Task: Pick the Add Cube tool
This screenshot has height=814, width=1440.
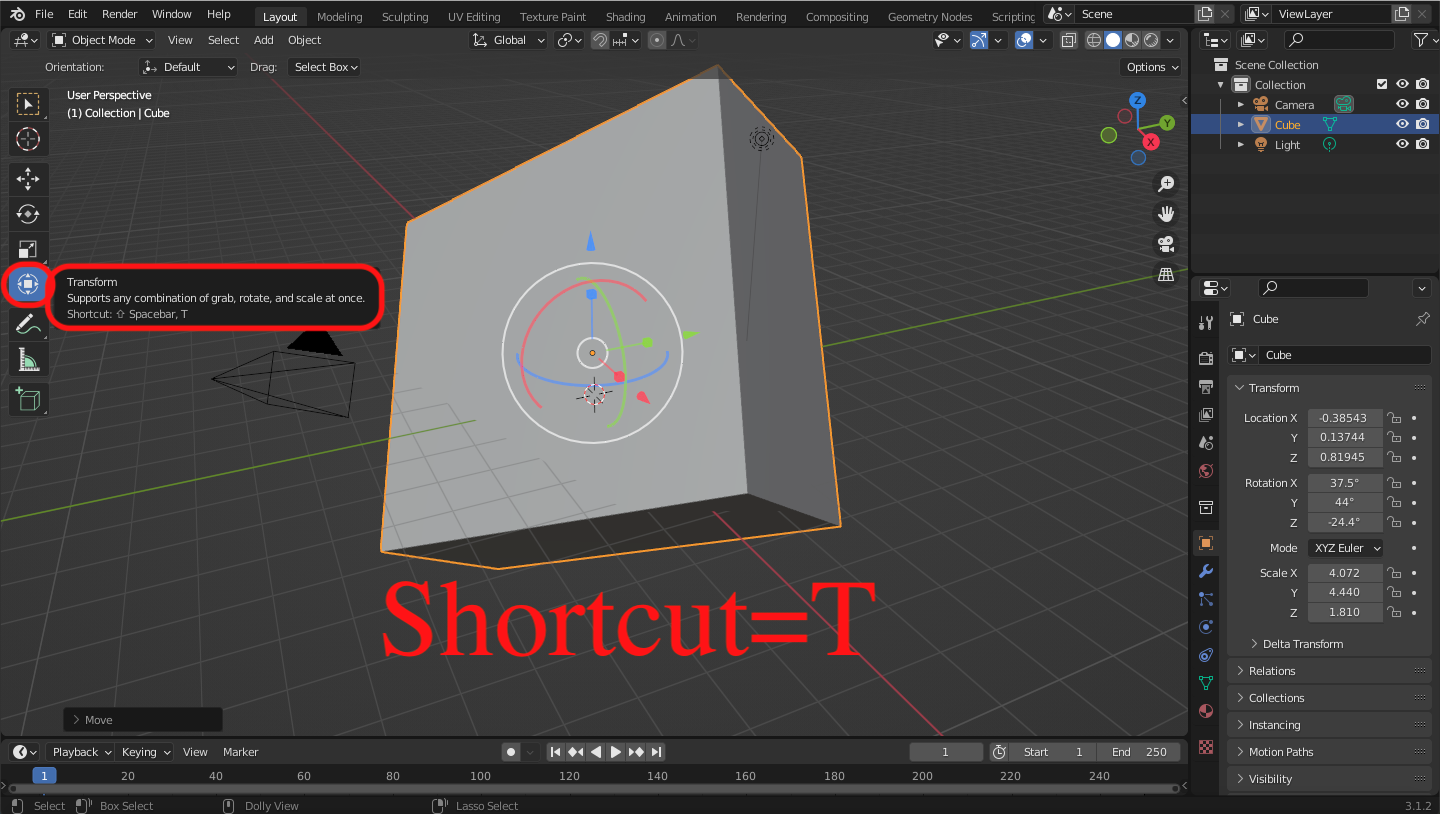Action: click(28, 400)
